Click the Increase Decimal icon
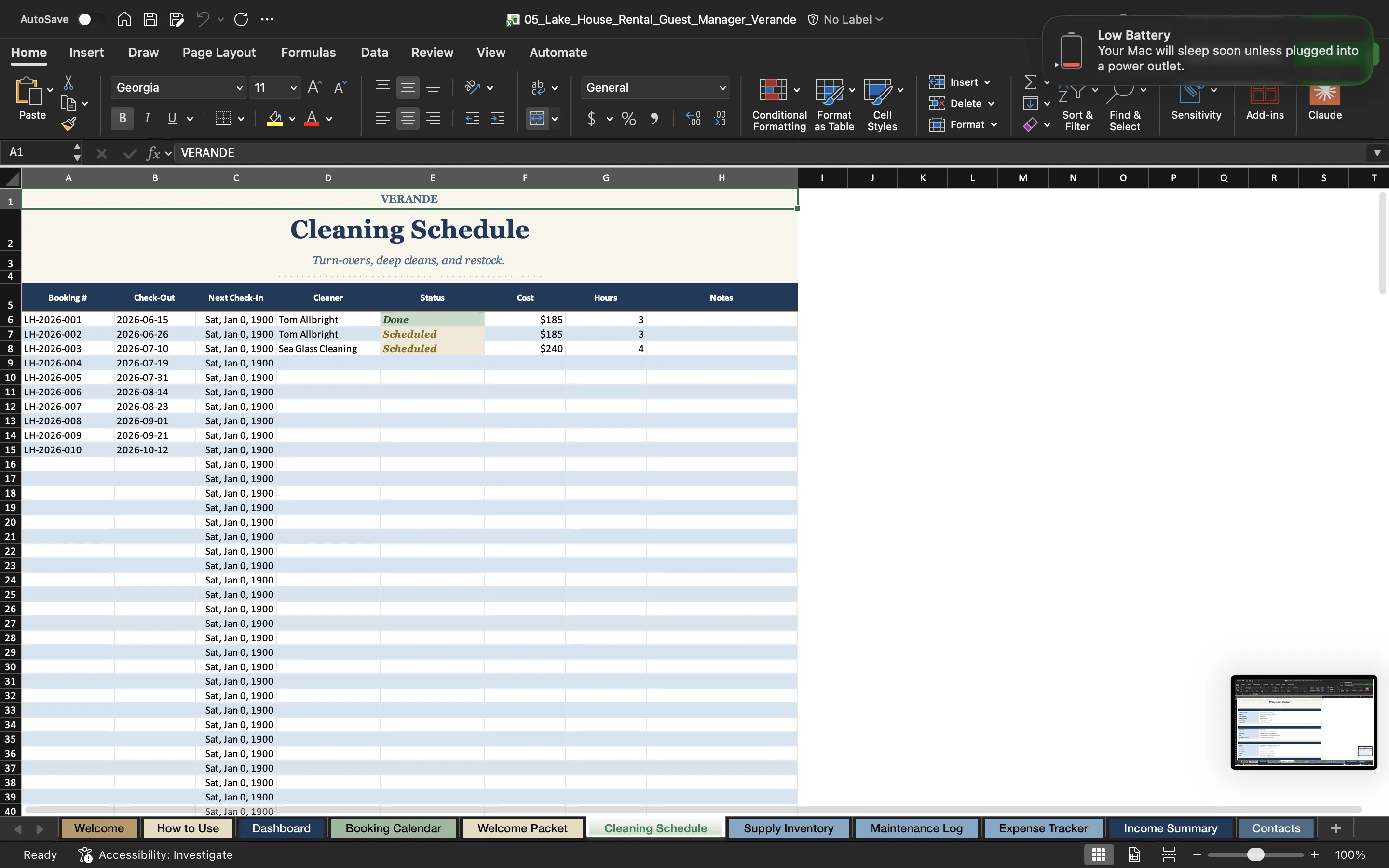The height and width of the screenshot is (868, 1389). pos(693,119)
